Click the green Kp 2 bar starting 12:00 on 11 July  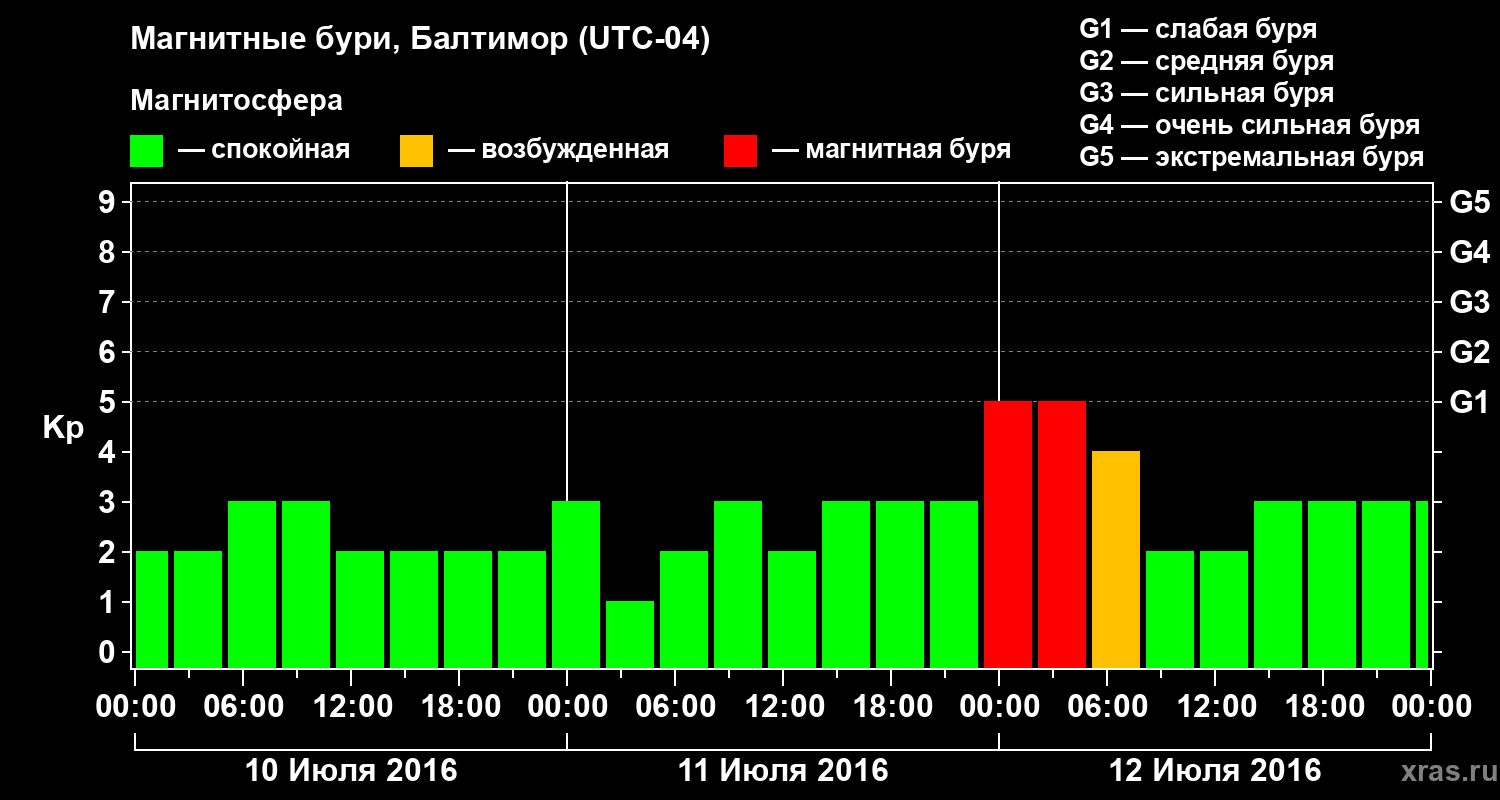(x=792, y=610)
